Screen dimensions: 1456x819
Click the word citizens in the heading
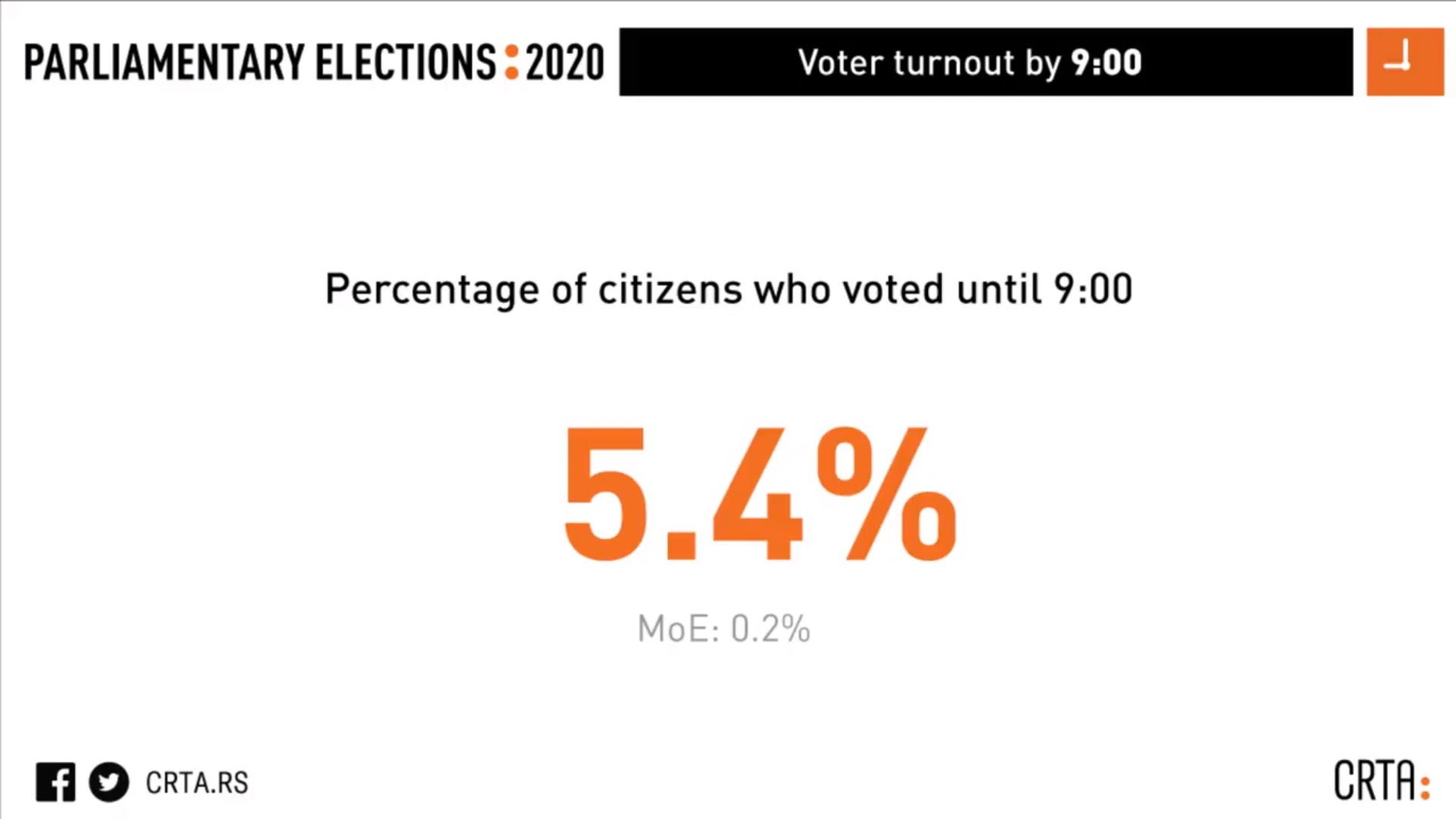670,289
